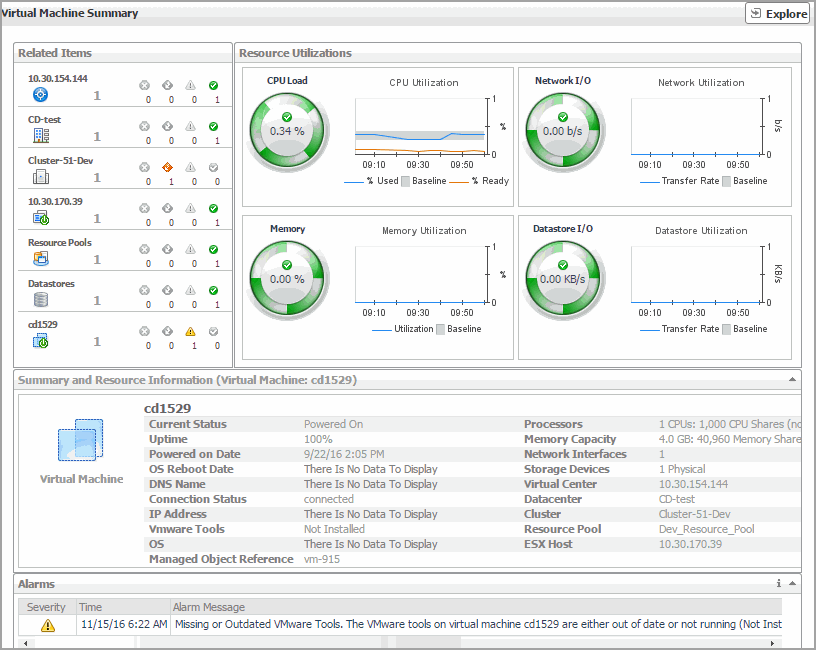Viewport: 816px width, 650px height.
Task: Collapse the Alarms panel
Action: [x=793, y=584]
